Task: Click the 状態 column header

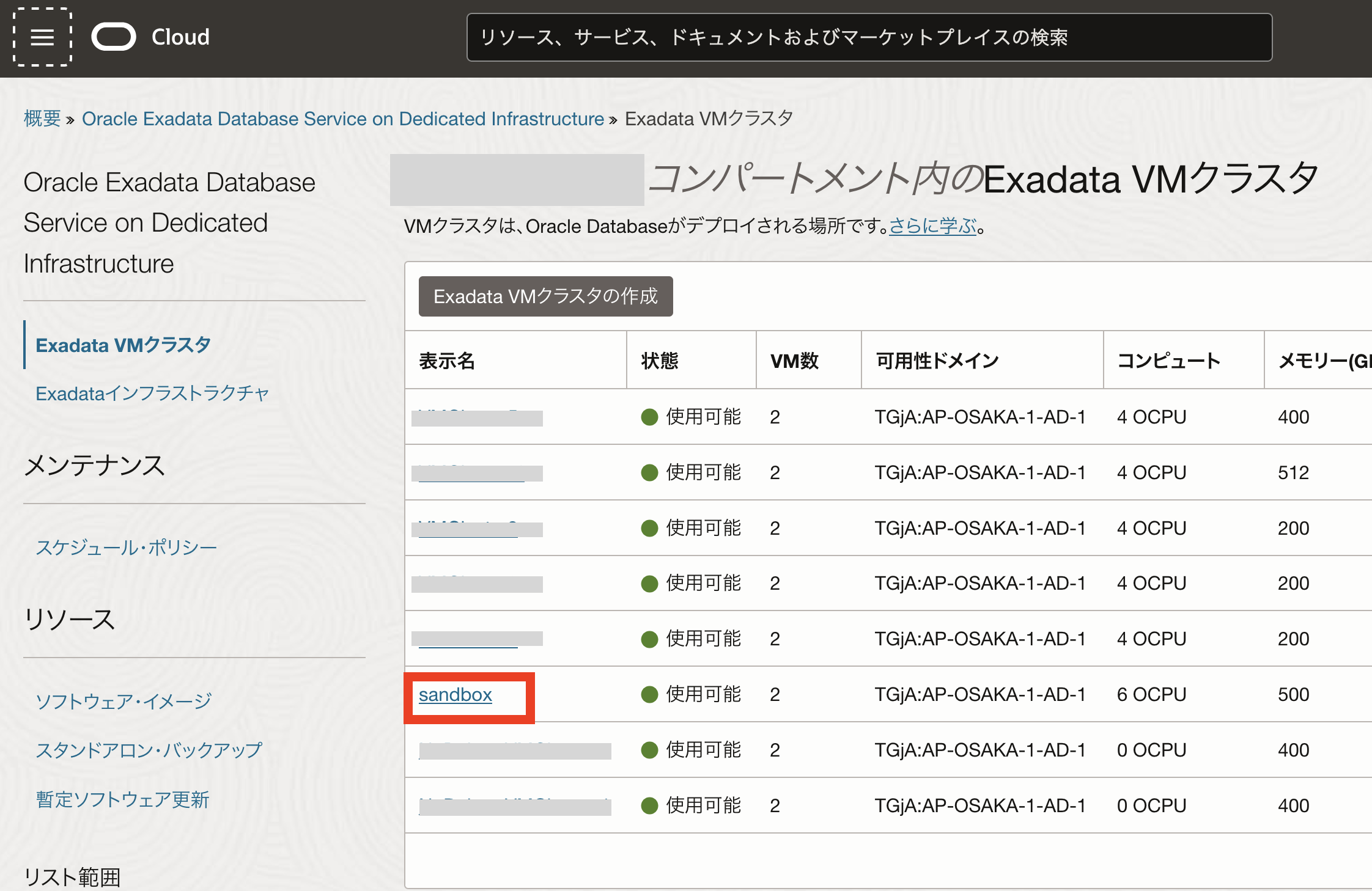Action: 660,361
